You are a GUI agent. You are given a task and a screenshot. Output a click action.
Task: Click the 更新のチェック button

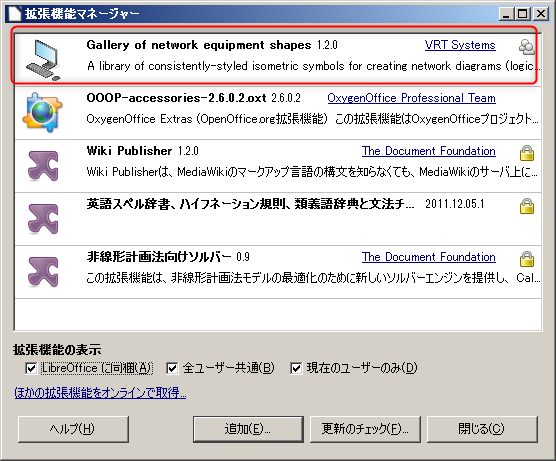click(x=365, y=429)
